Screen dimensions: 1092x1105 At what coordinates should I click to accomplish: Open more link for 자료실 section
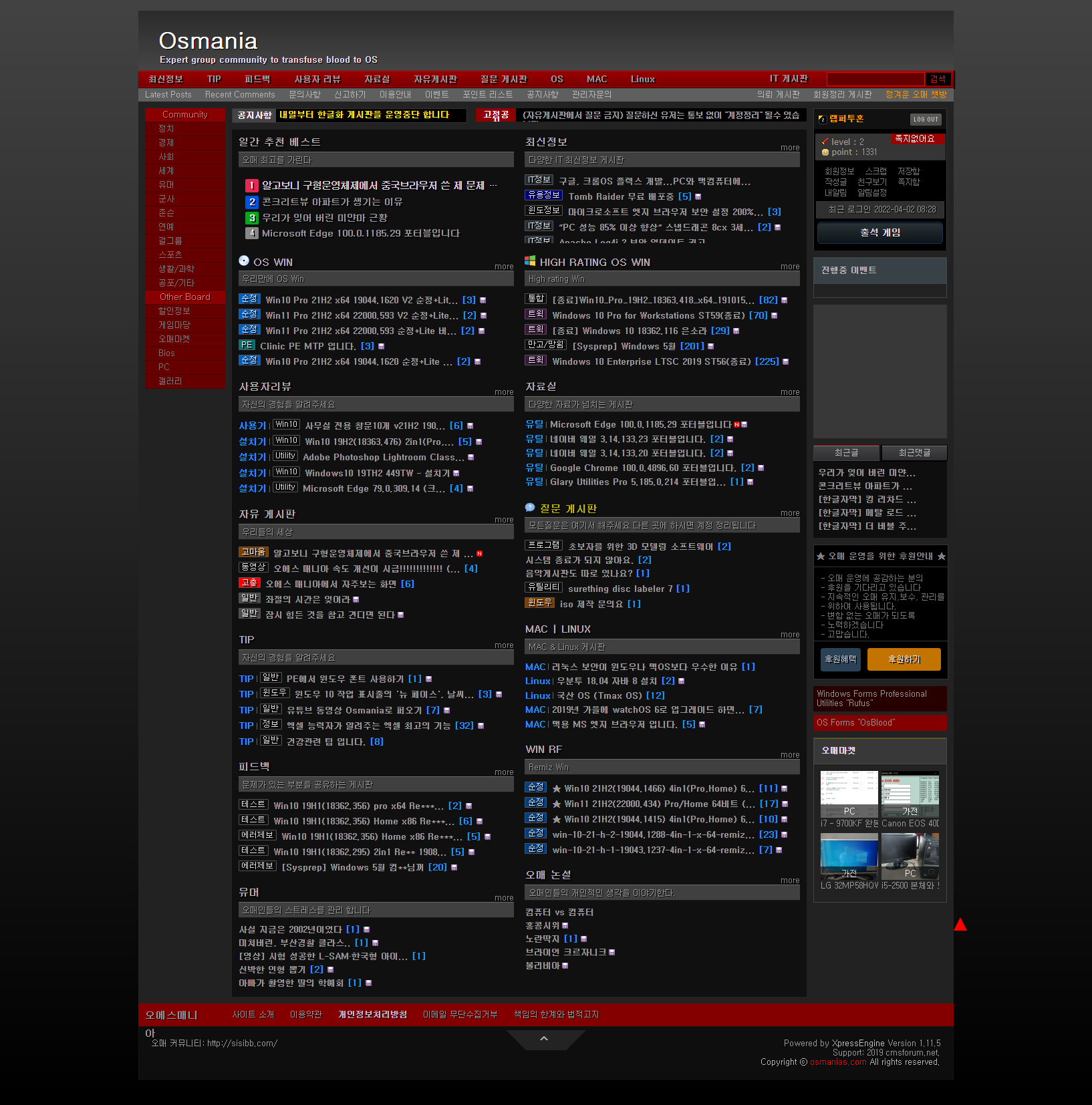(790, 392)
